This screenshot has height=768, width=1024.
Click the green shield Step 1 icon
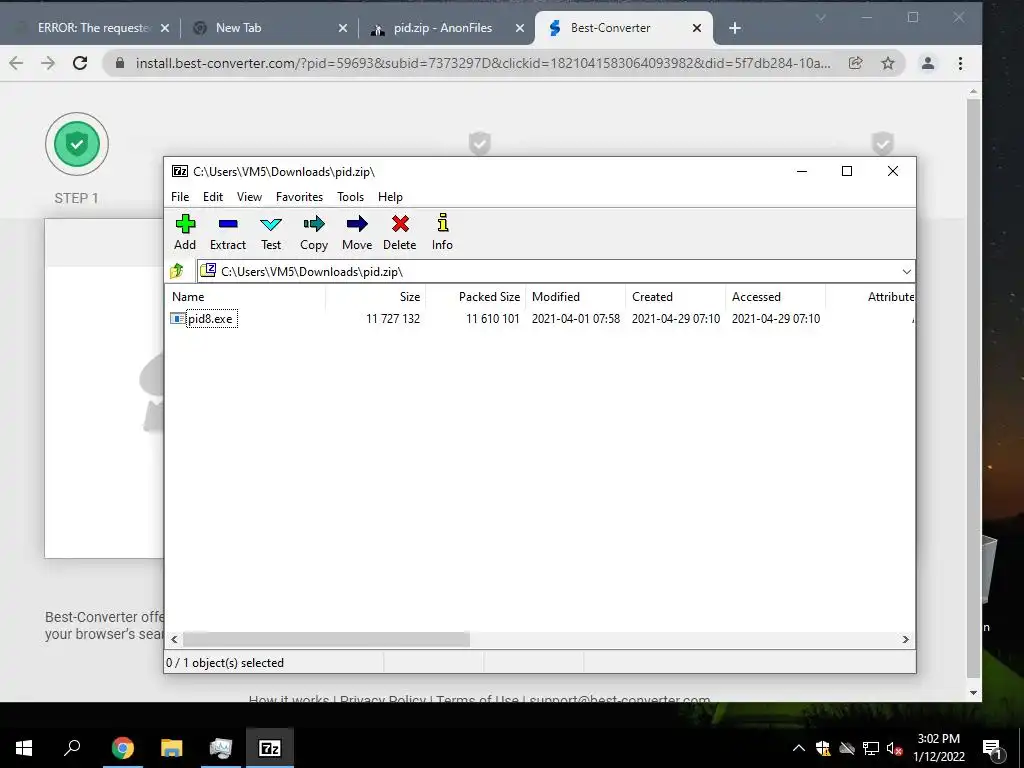coord(77,144)
